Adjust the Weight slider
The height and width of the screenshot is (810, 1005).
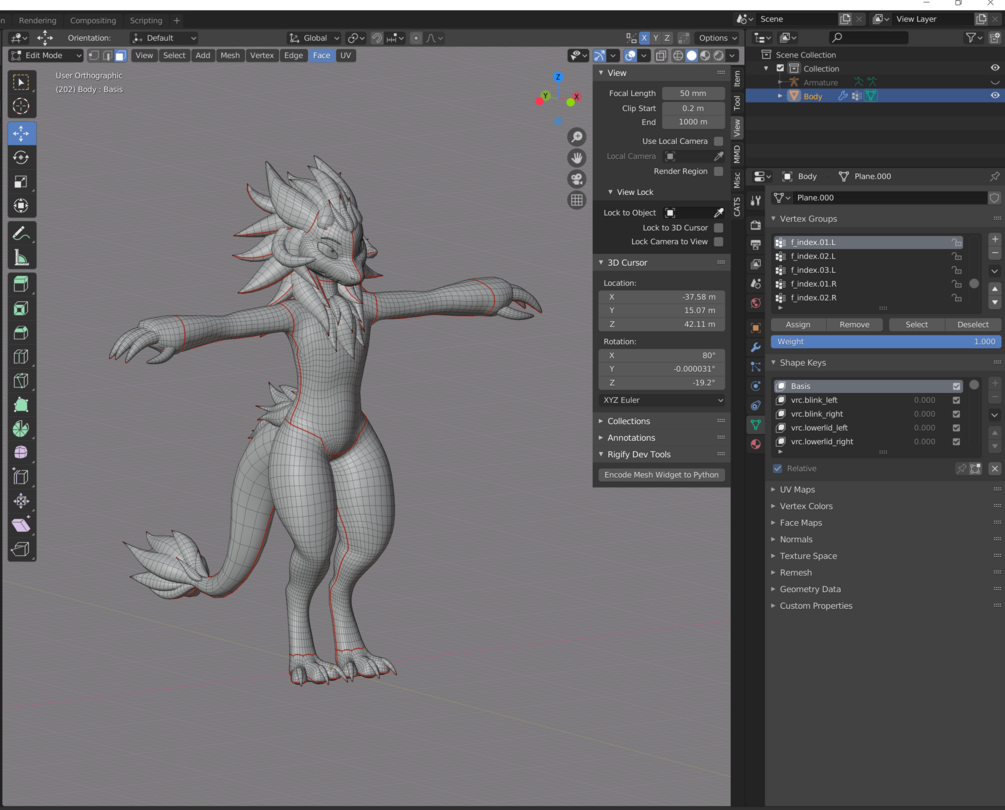[x=886, y=342]
